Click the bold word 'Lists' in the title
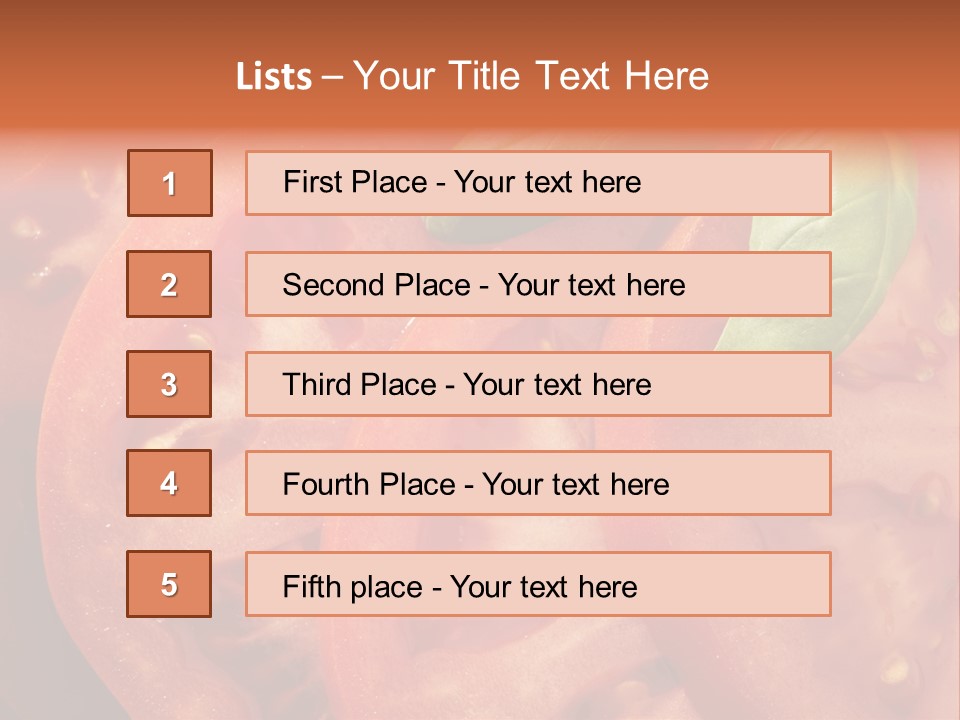This screenshot has height=720, width=960. 274,77
